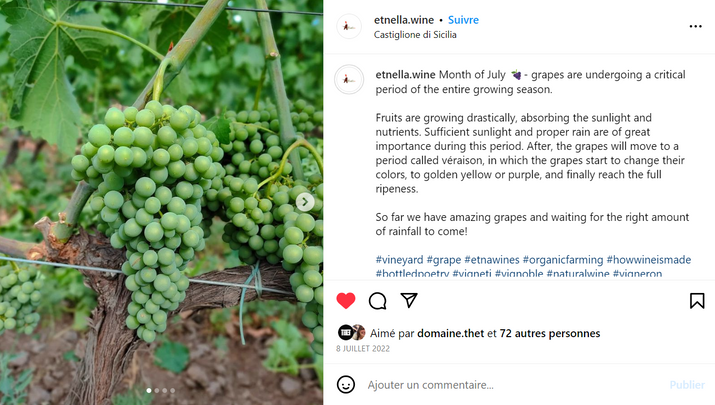This screenshot has width=715, height=405.
Task: Open the emoji picker smiley icon
Action: click(x=346, y=384)
